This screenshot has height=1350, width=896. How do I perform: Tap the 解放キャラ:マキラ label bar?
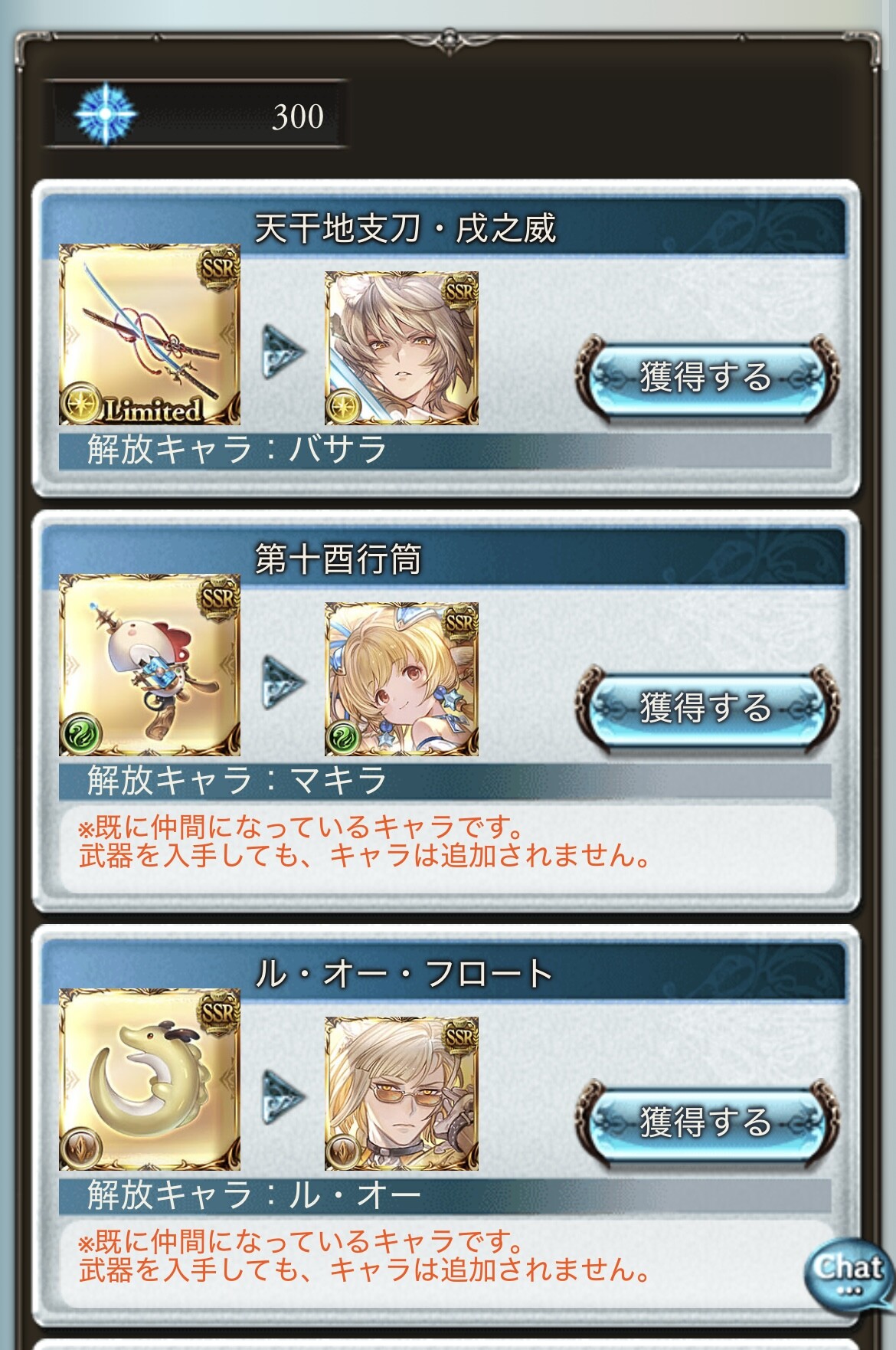445,781
